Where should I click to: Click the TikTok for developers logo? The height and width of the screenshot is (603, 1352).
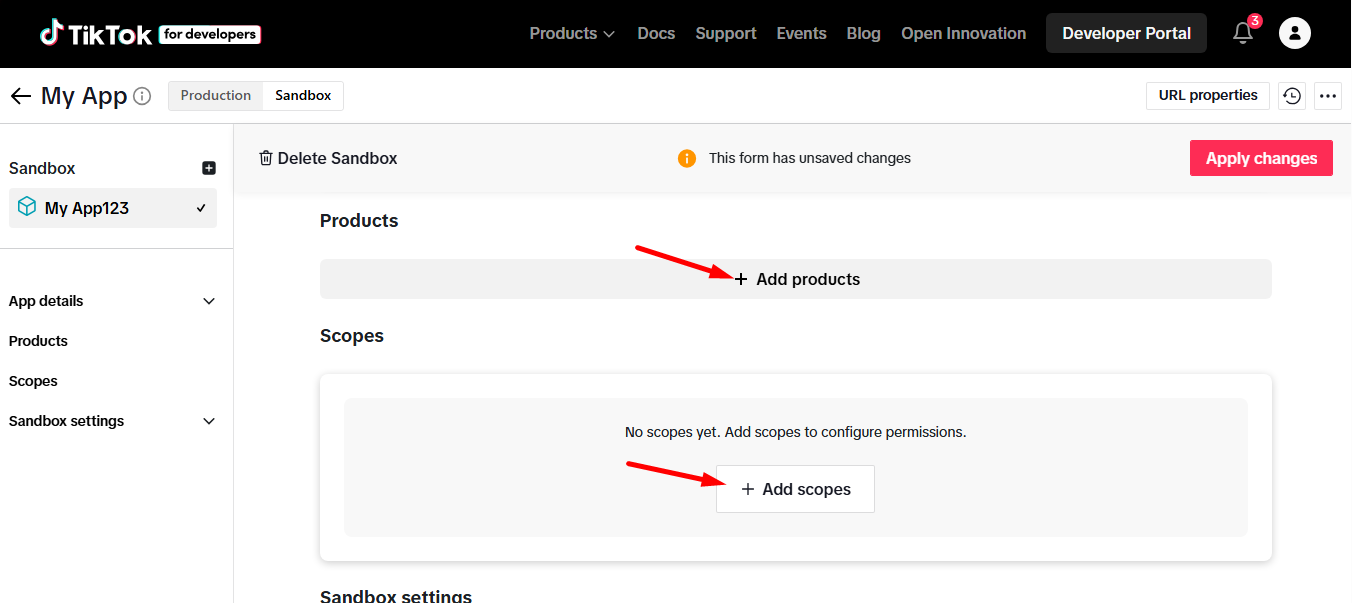(x=150, y=34)
